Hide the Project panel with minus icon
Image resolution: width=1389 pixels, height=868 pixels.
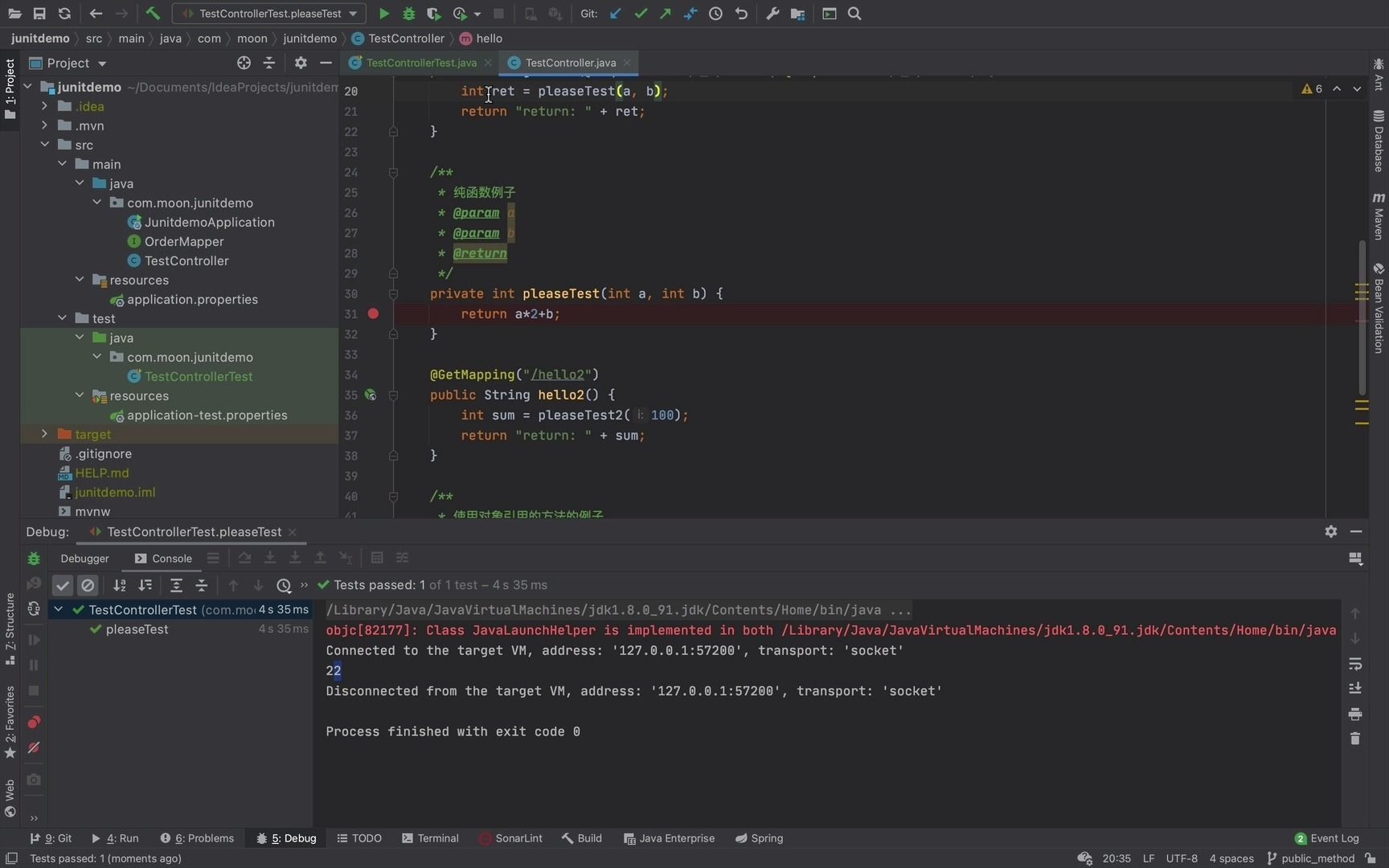326,63
